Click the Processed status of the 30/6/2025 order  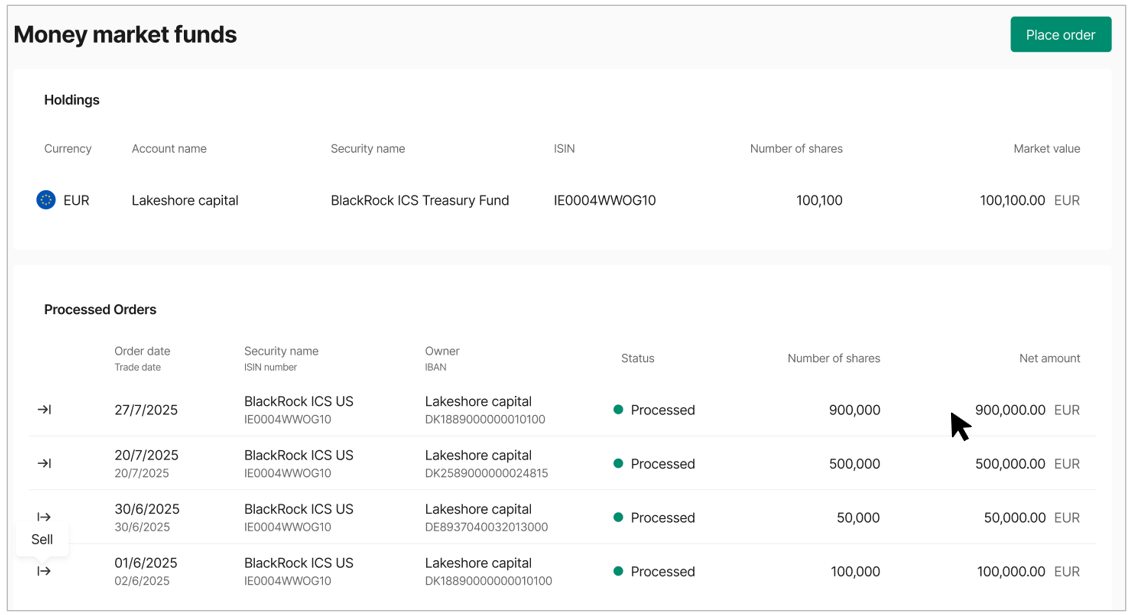click(x=663, y=518)
